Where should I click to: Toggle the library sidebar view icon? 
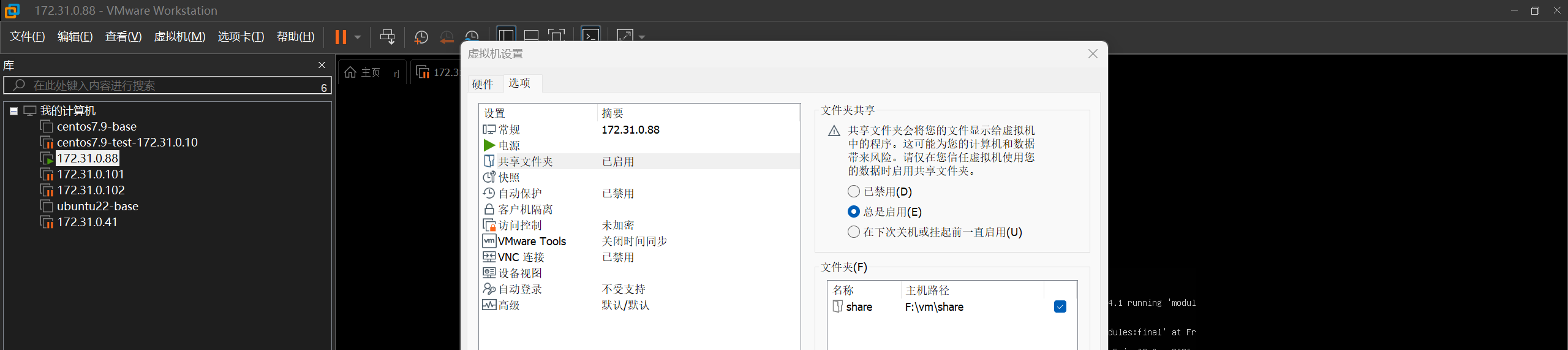[x=506, y=36]
